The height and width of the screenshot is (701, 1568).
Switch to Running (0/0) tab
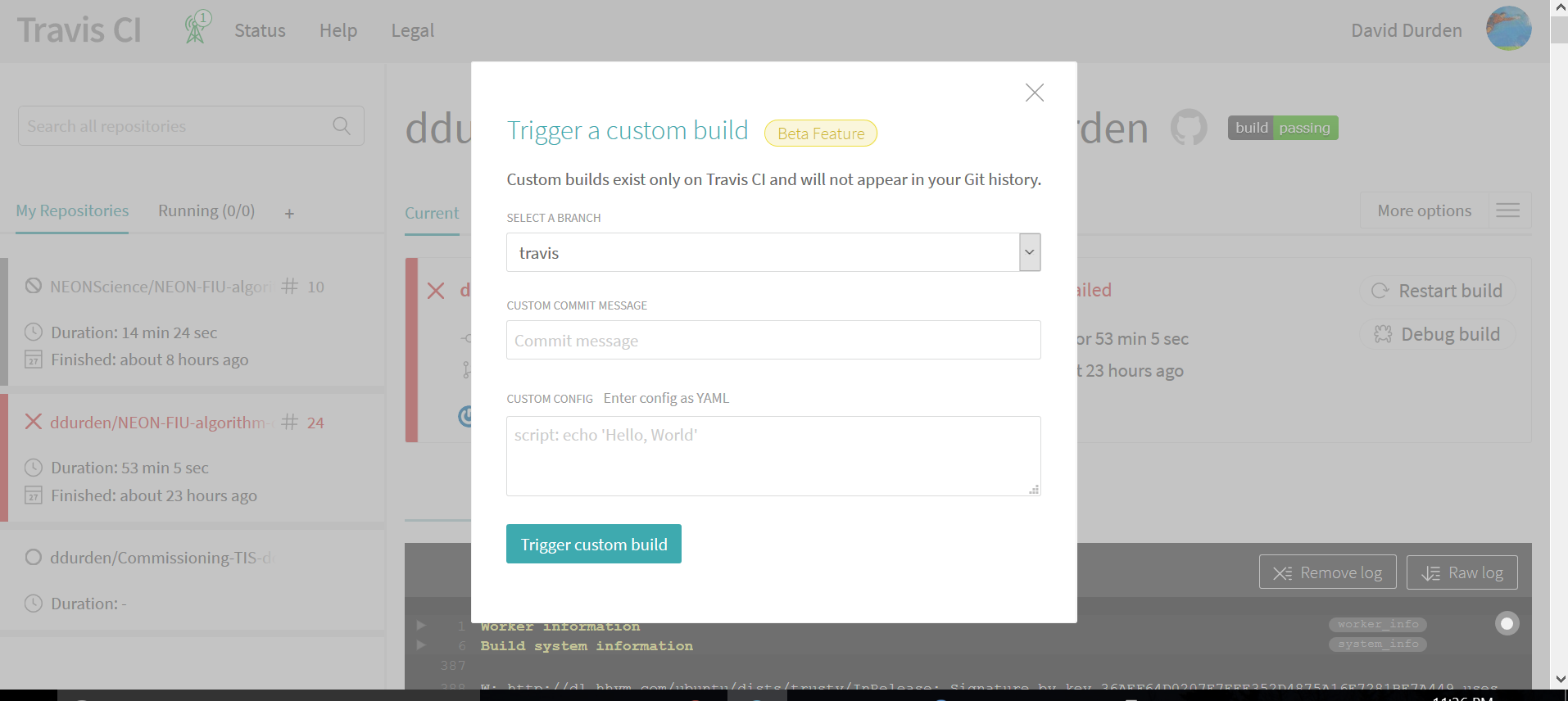(x=206, y=210)
